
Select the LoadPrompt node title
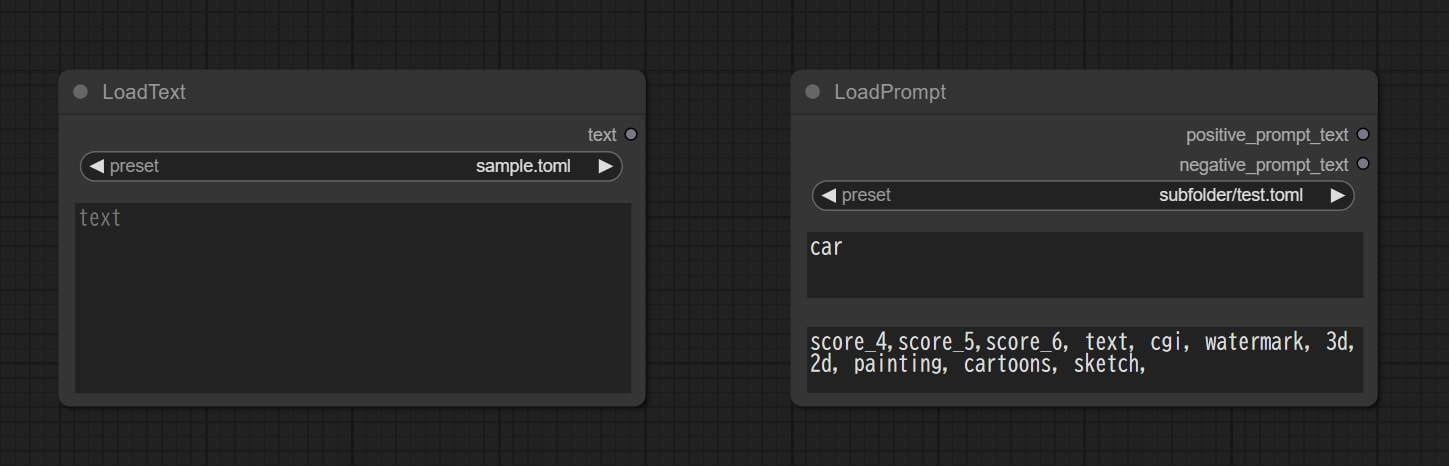point(890,92)
